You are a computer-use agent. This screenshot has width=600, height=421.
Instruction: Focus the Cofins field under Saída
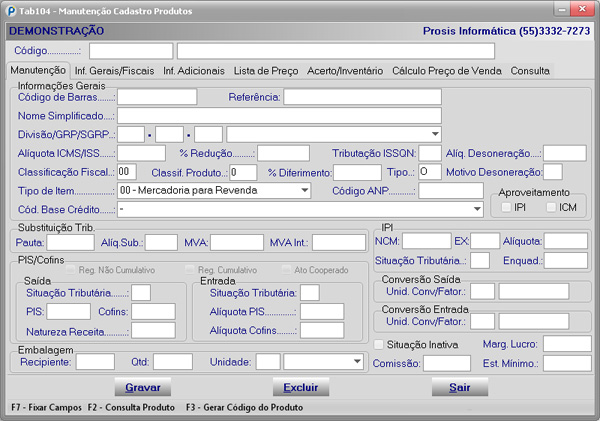tap(153, 312)
